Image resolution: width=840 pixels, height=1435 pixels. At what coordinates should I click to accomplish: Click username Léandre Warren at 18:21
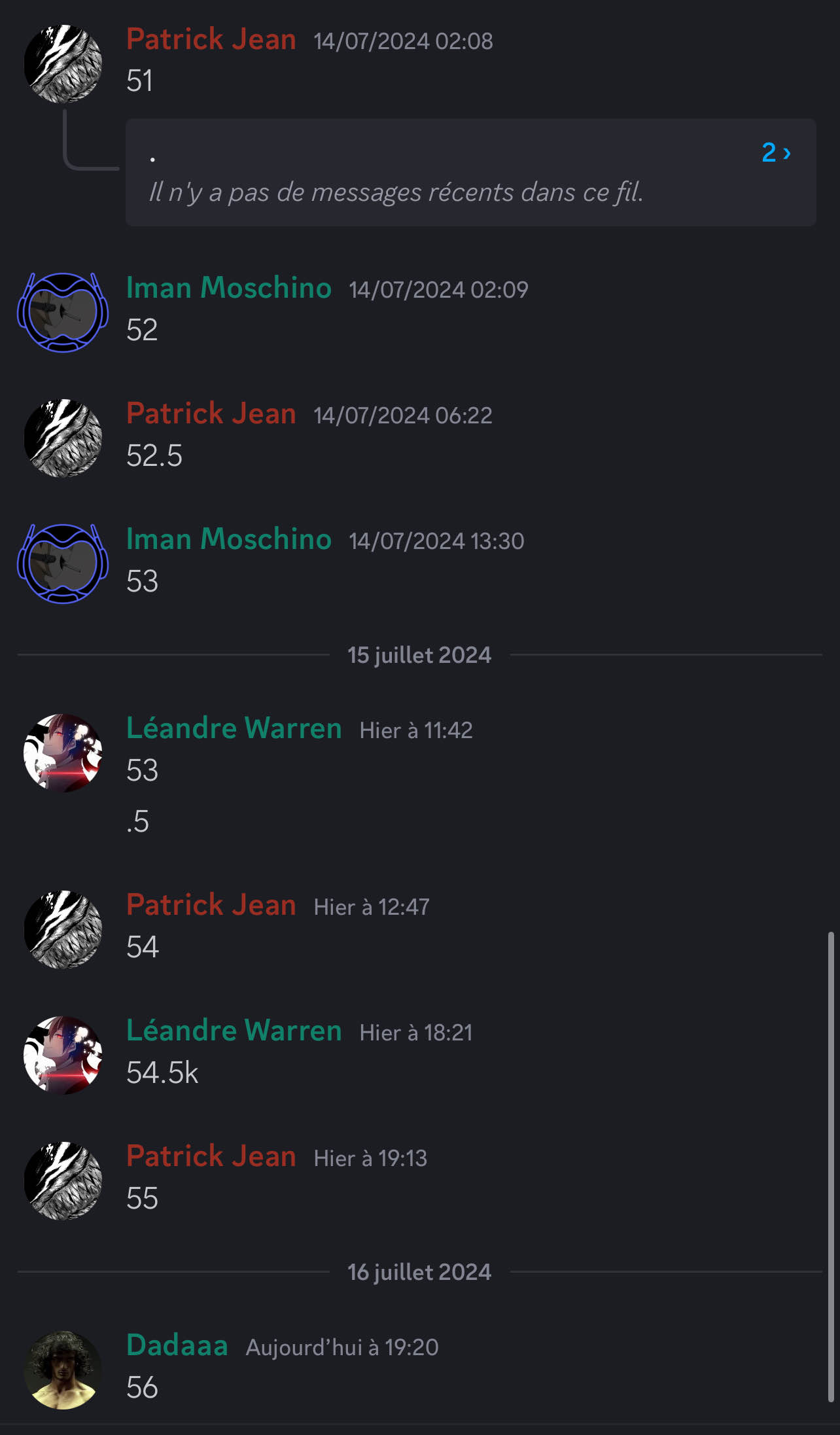click(x=234, y=1031)
